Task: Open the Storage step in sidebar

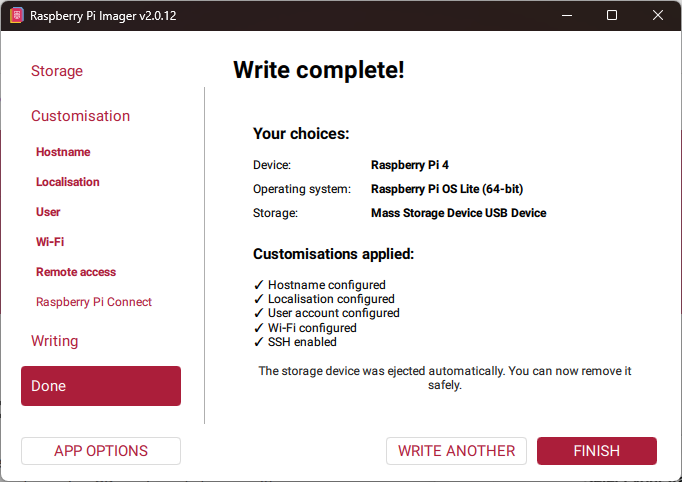Action: (x=57, y=71)
